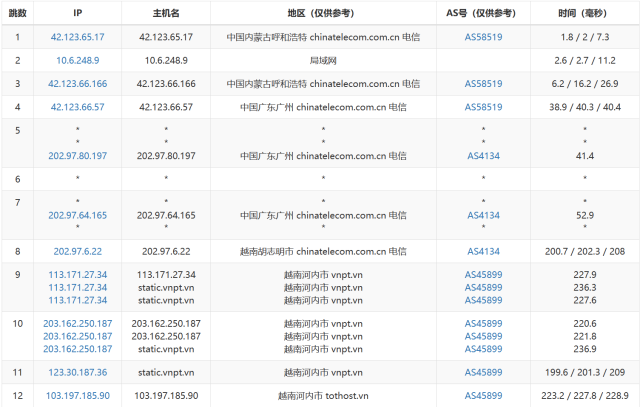Select the hop 1 region text 中国内蒙古呼和浩特
This screenshot has height=407, width=640.
pos(267,37)
